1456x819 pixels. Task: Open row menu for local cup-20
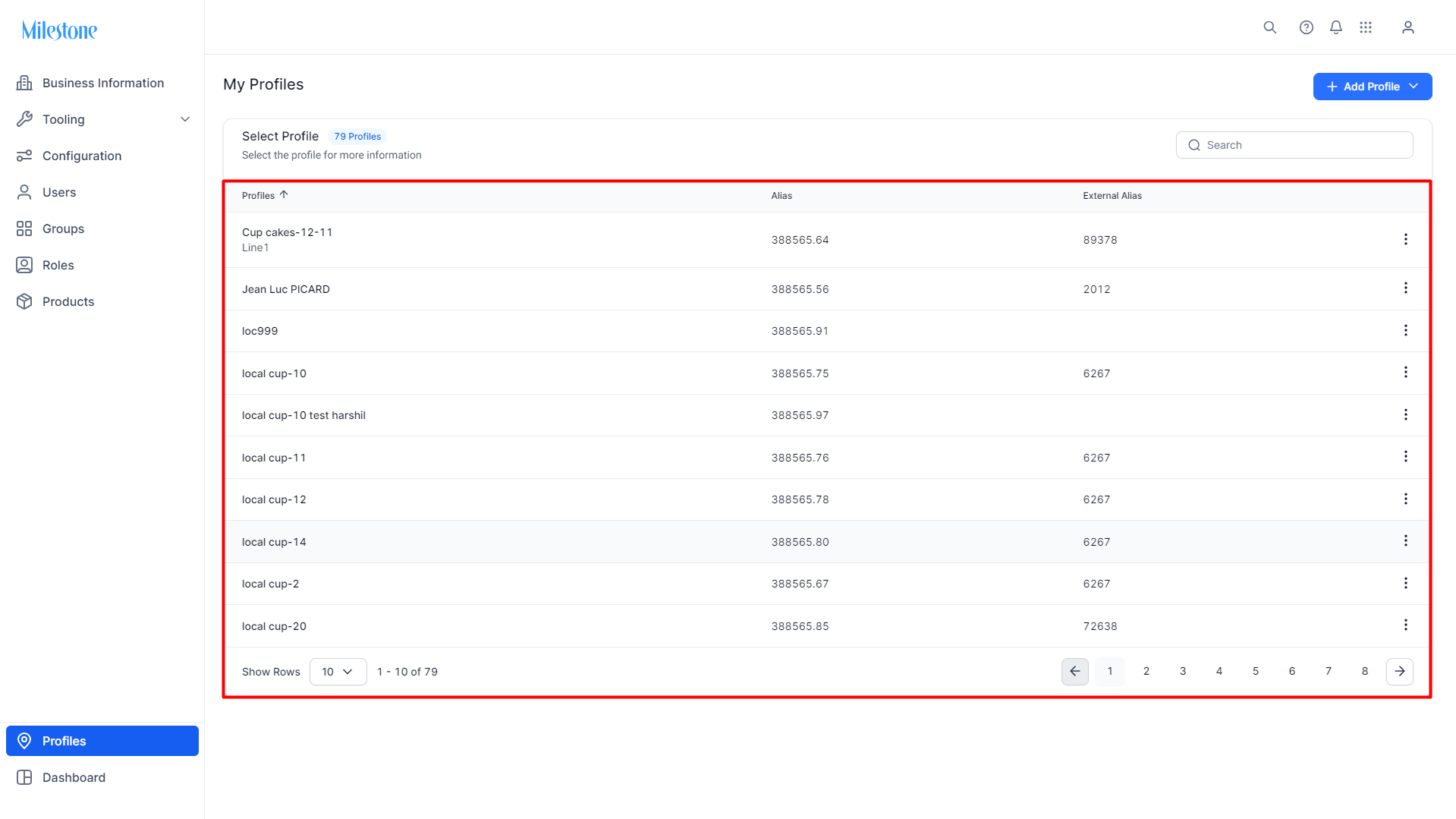click(1405, 625)
